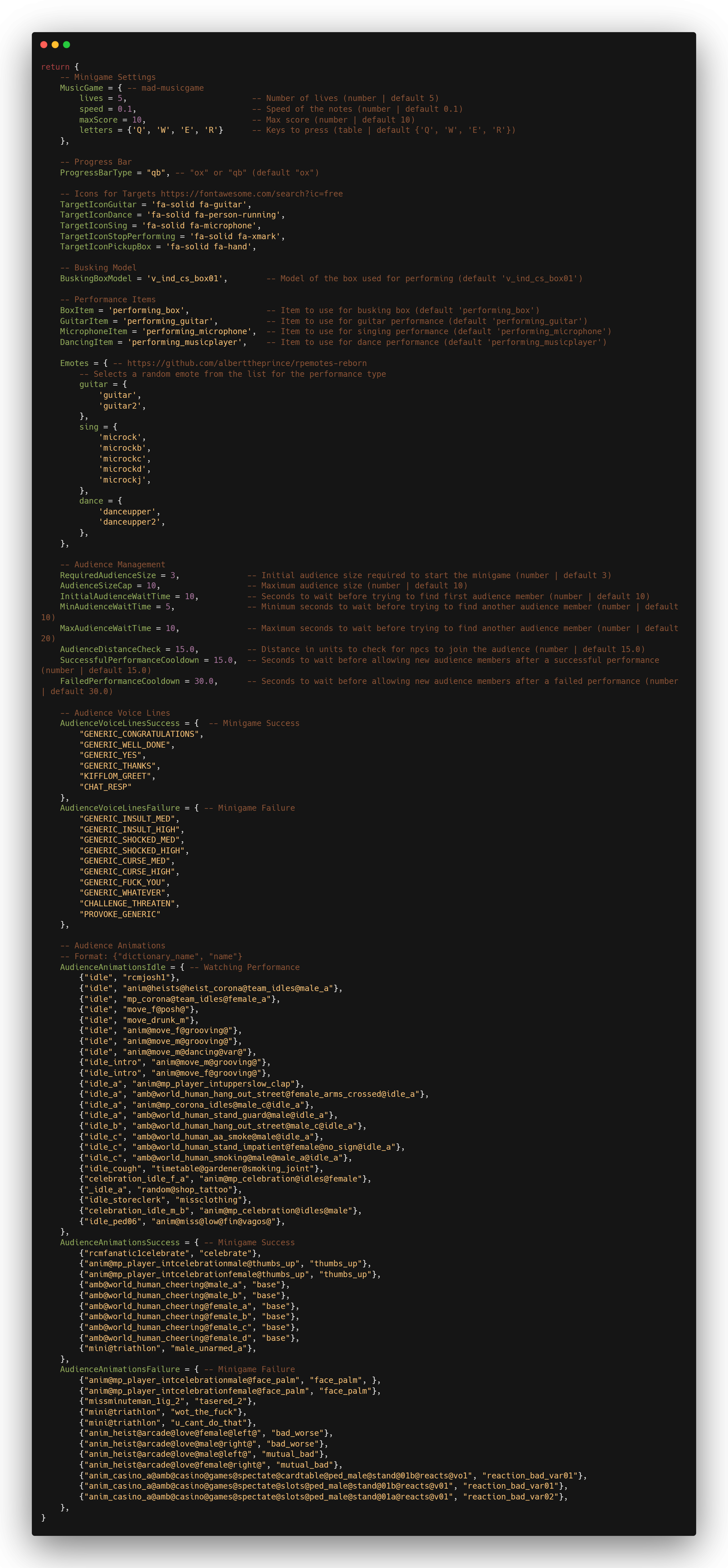Click the yellow minimize window dot
This screenshot has height=1568, width=728.
[55, 44]
